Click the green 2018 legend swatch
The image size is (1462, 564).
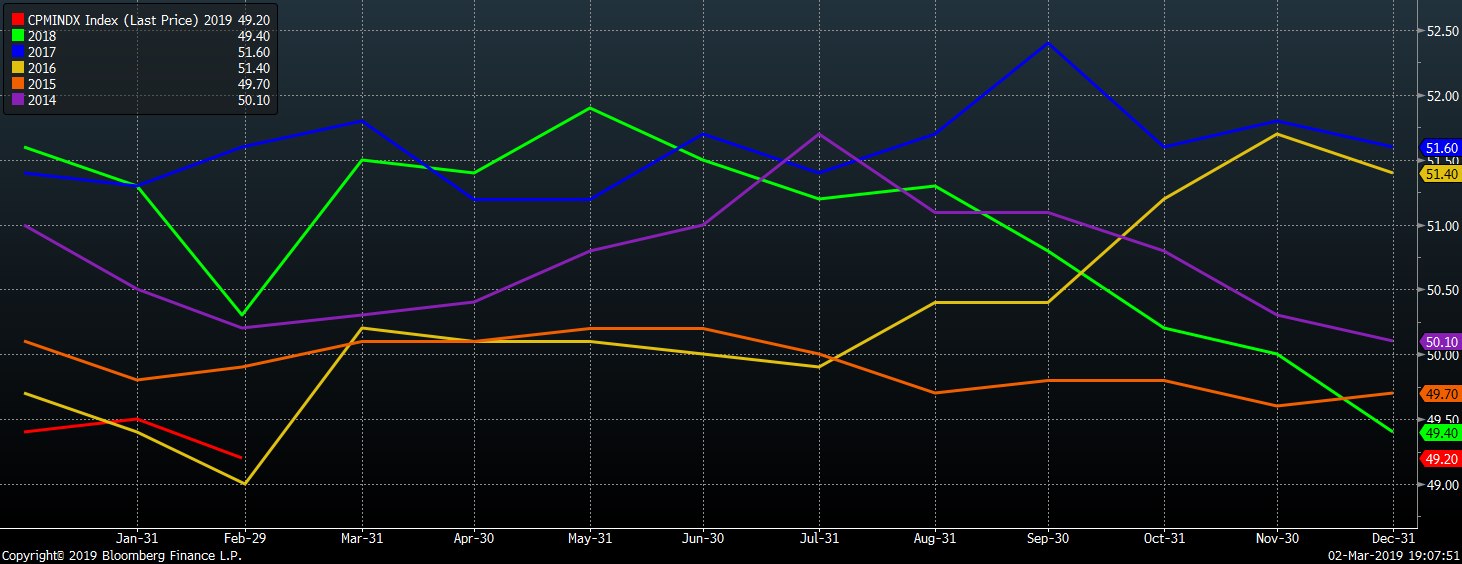coord(17,36)
